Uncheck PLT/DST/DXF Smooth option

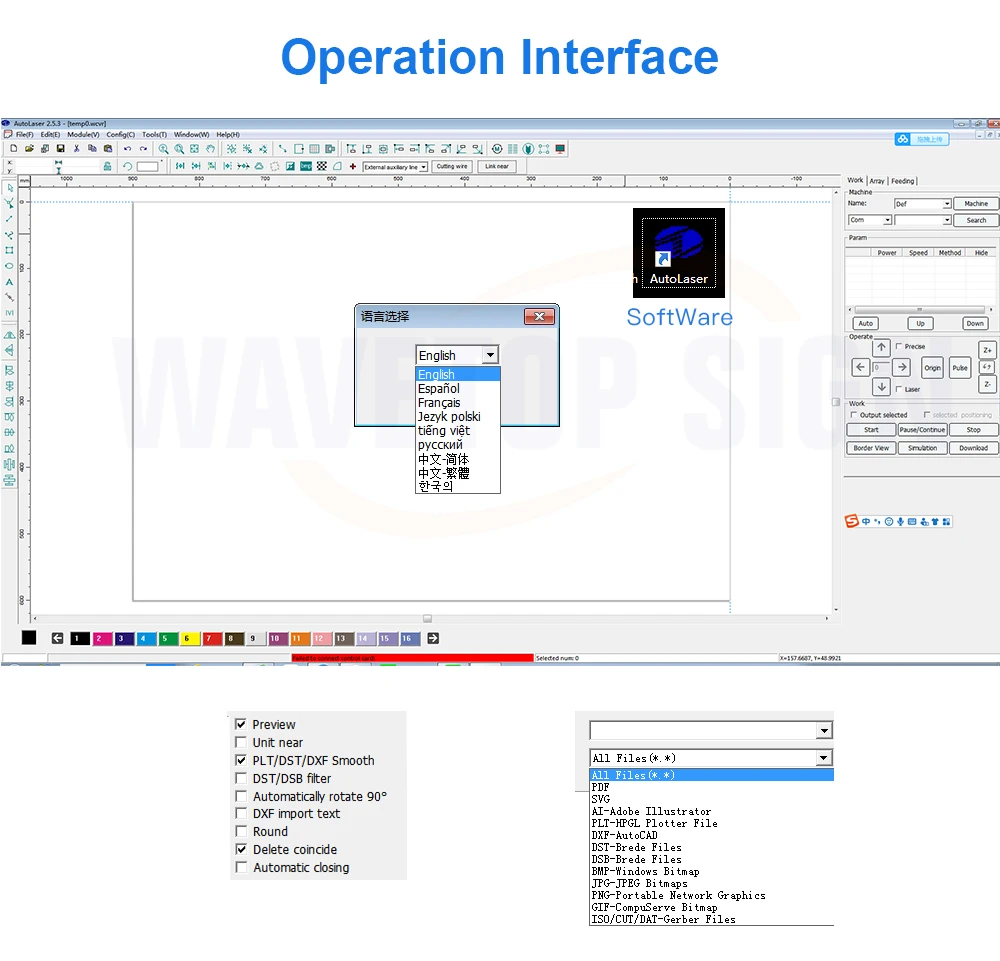click(x=241, y=760)
